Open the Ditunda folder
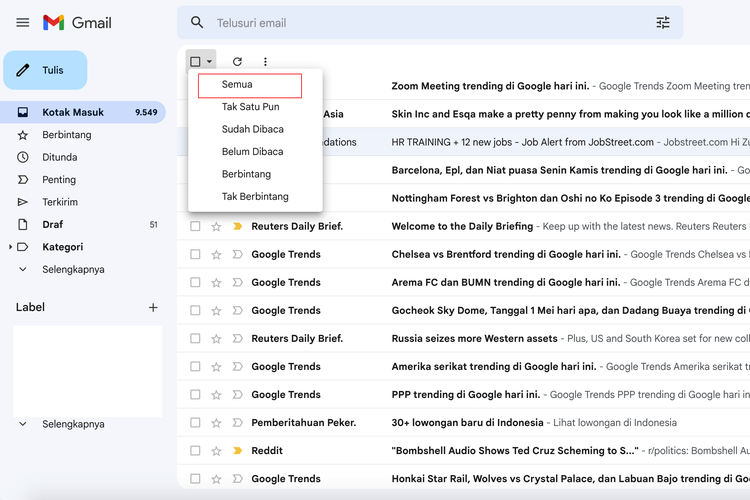750x500 pixels. point(83,157)
